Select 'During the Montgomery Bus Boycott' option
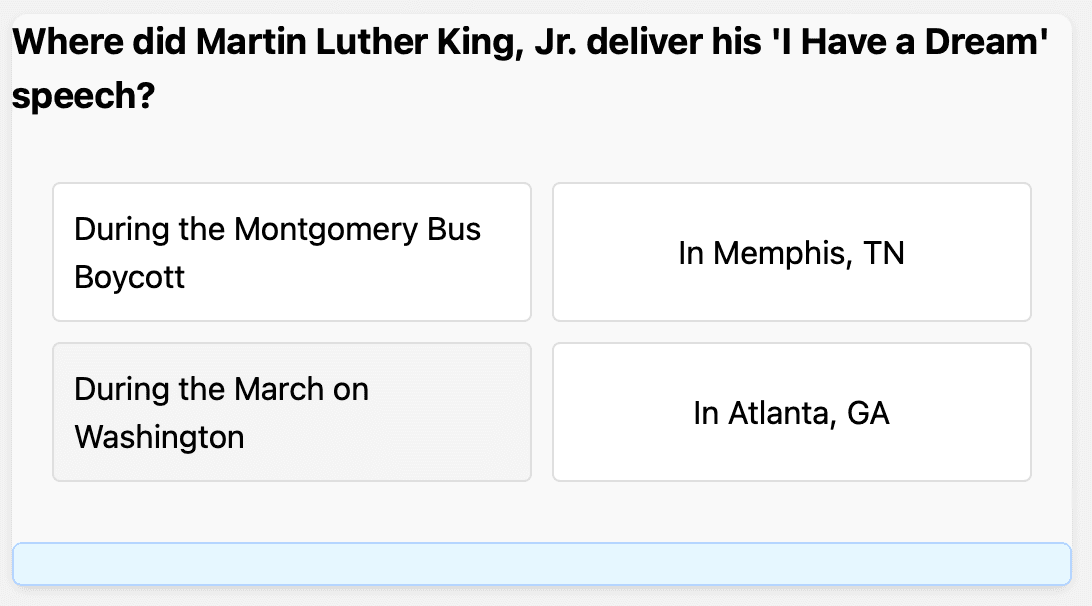The width and height of the screenshot is (1092, 606). click(291, 252)
